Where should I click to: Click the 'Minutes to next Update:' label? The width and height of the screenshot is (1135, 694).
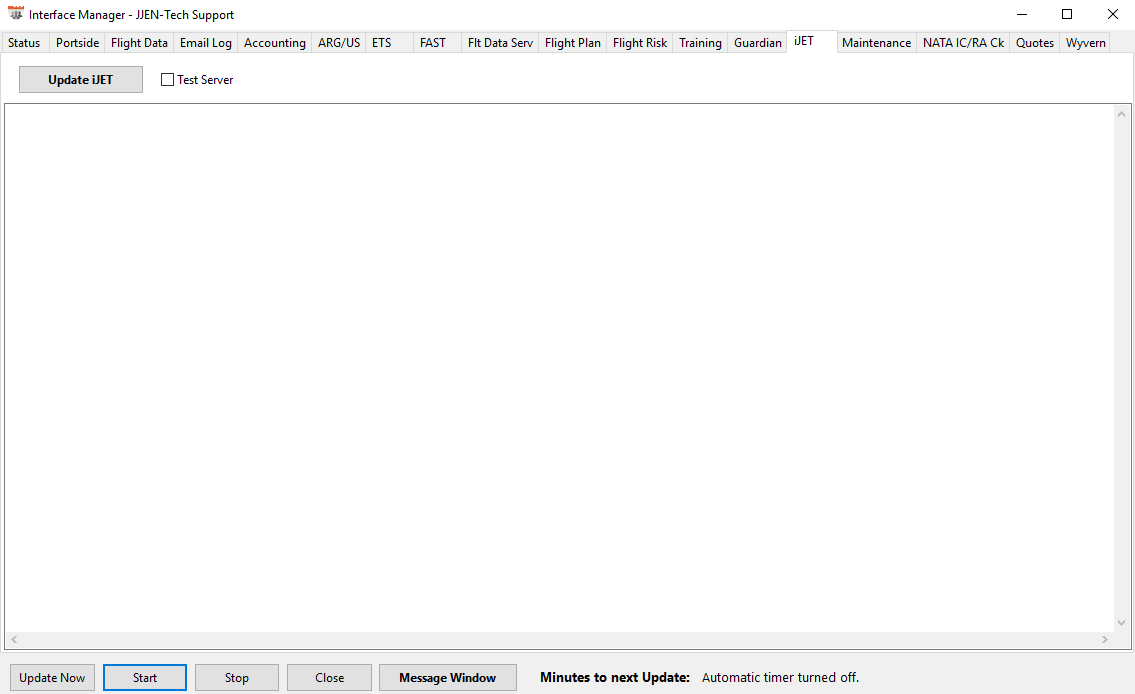(x=615, y=677)
